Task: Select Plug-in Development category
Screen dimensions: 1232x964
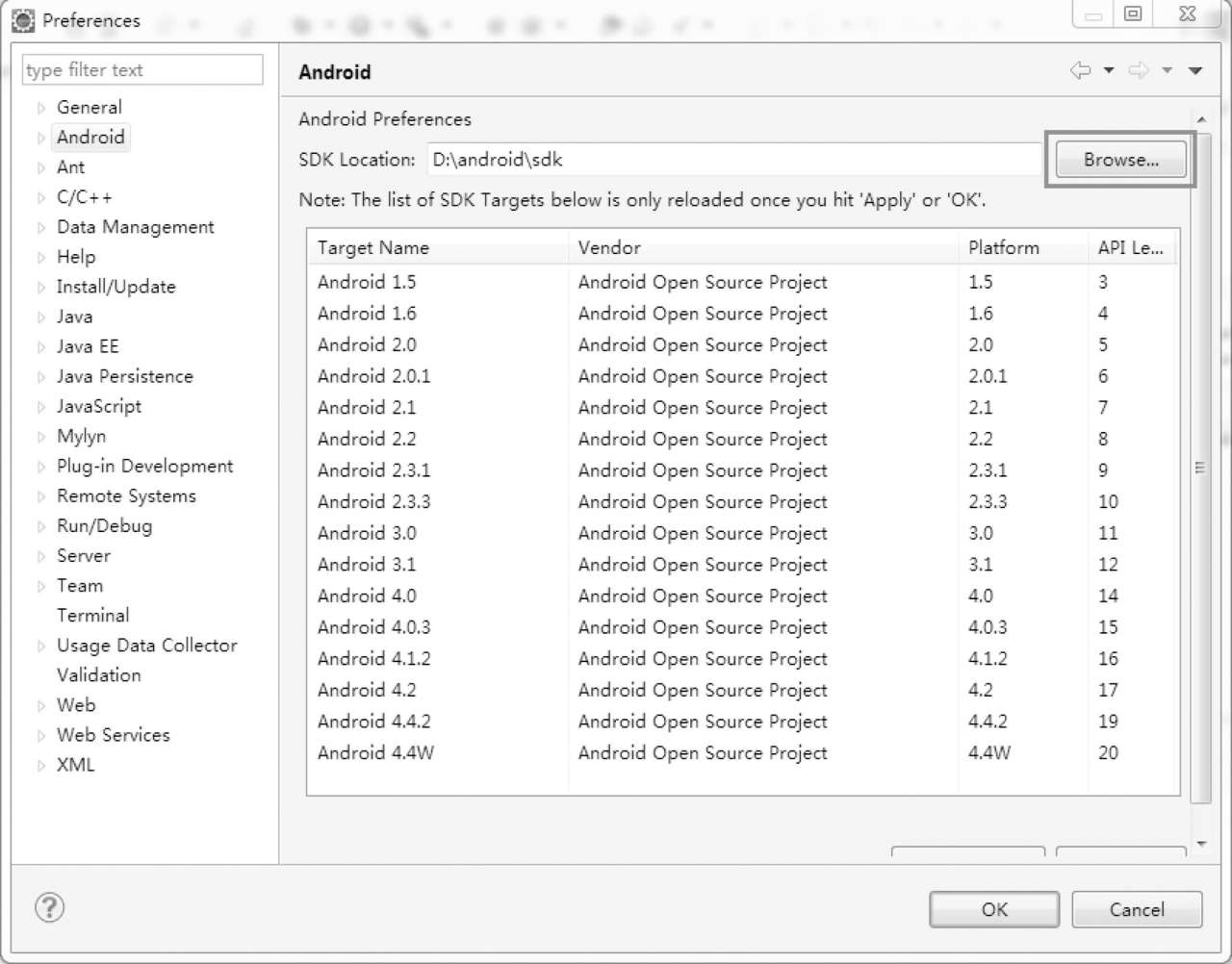Action: (144, 466)
